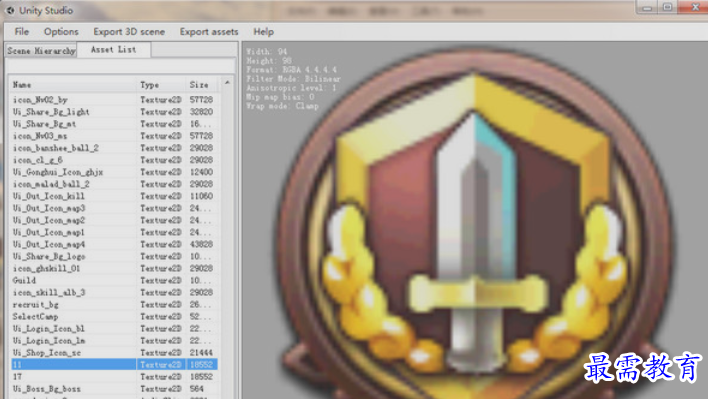
Task: Select the Ui_Share_Bg_logo asset row
Action: click(114, 256)
